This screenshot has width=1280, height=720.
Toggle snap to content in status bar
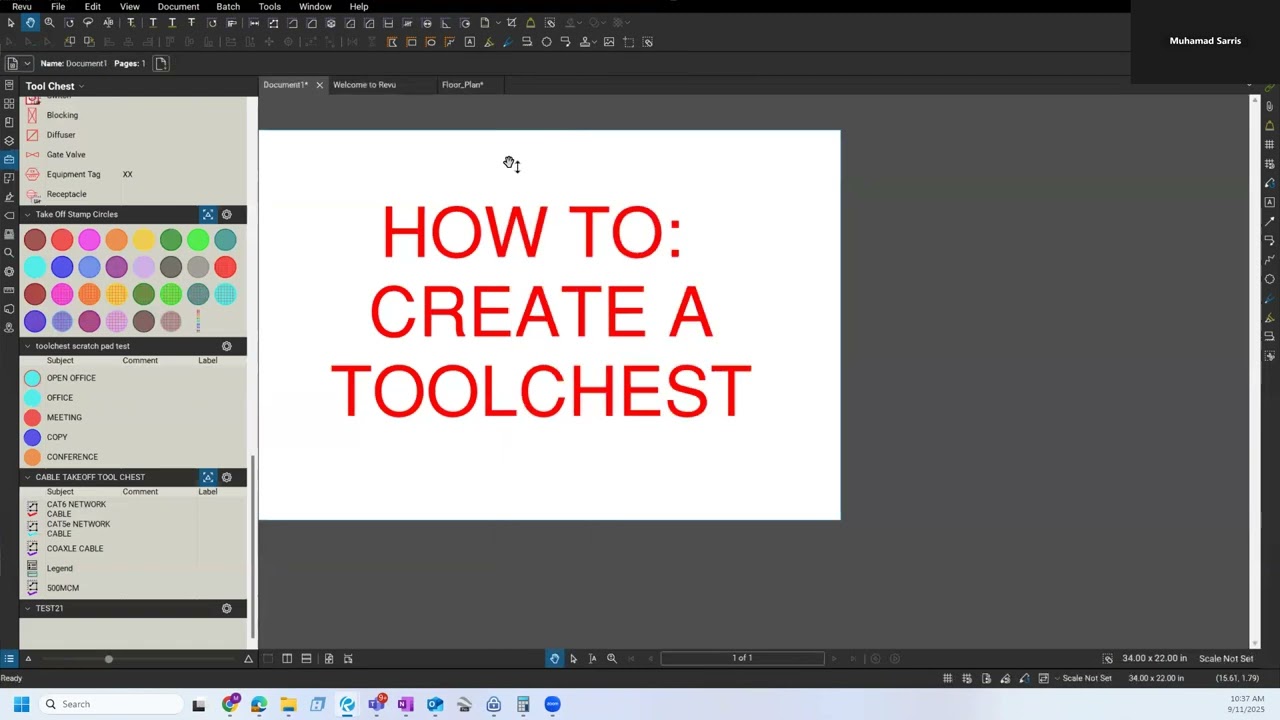click(986, 678)
